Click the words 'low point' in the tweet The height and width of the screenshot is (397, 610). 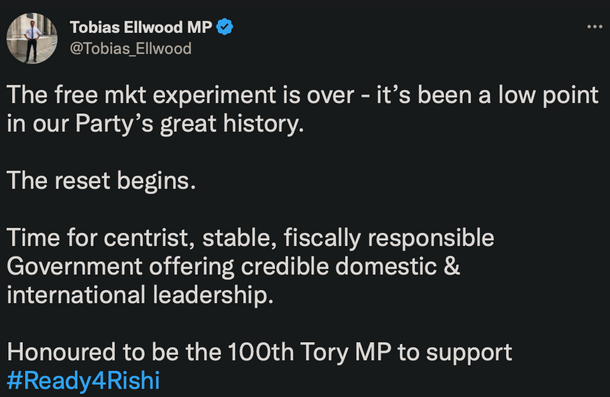click(x=549, y=95)
